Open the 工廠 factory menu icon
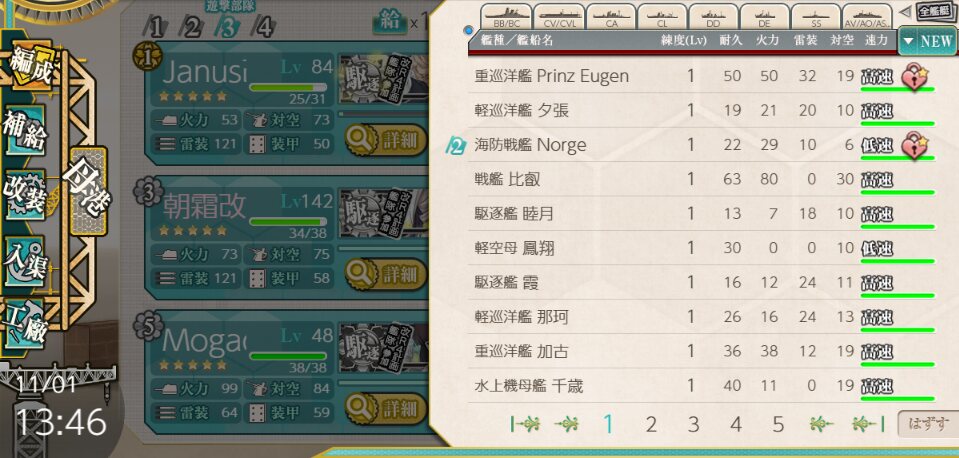The image size is (959, 458). point(24,323)
